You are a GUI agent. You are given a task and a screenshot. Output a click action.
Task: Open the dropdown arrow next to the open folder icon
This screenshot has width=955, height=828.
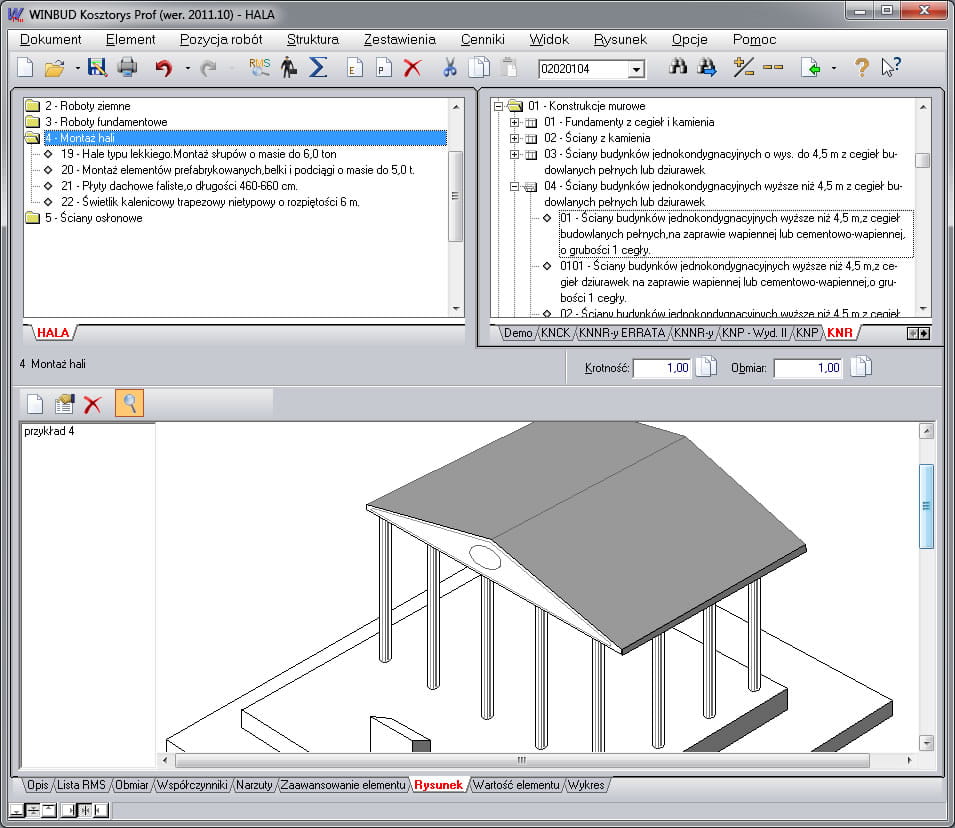point(76,68)
